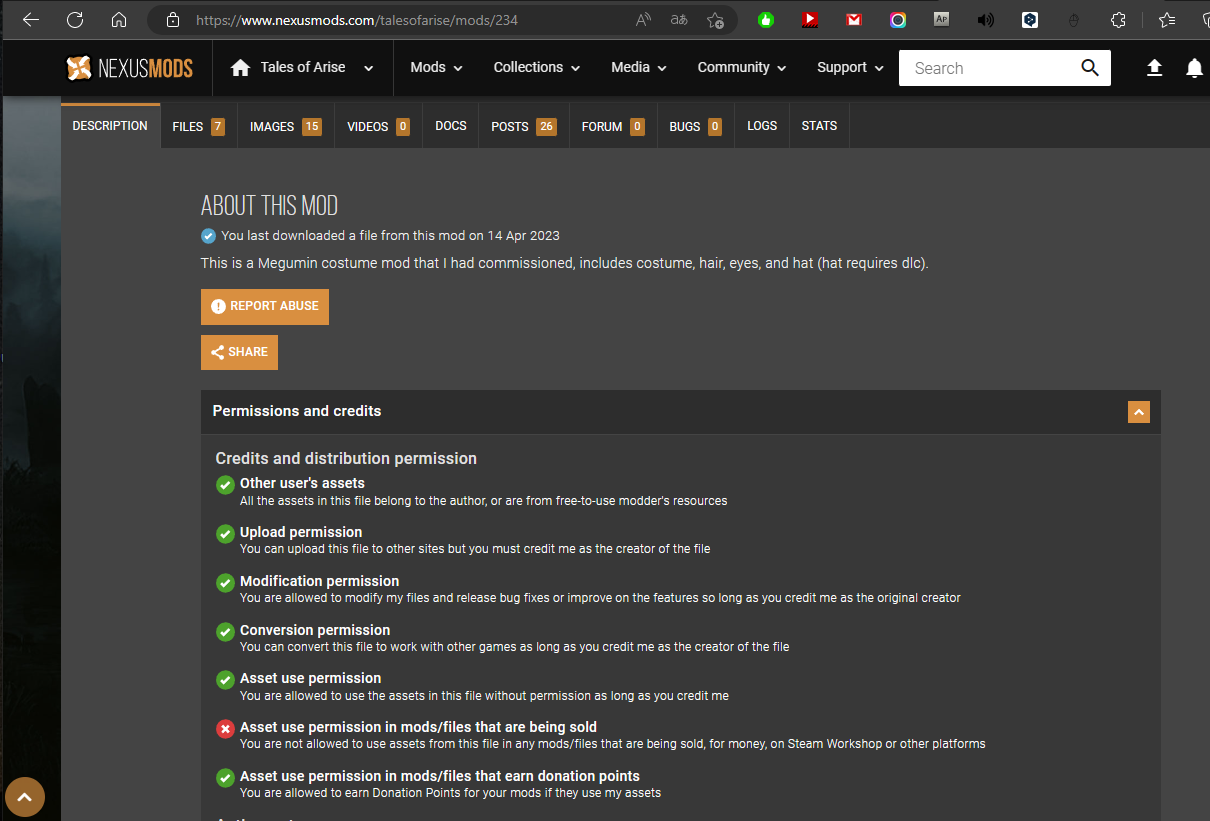Open the favorites list icon
The height and width of the screenshot is (821, 1210).
coord(1166,19)
